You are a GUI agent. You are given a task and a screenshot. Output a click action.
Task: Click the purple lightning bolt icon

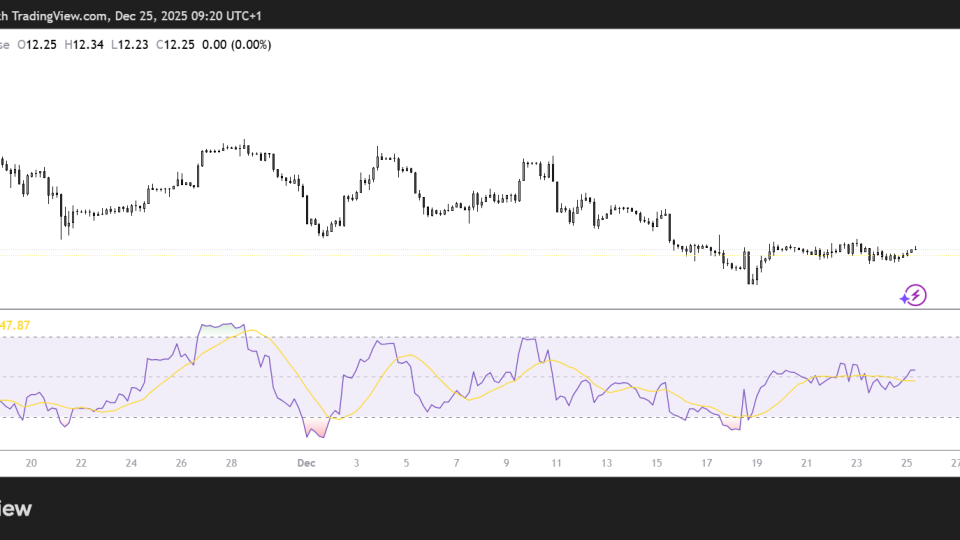pos(913,295)
